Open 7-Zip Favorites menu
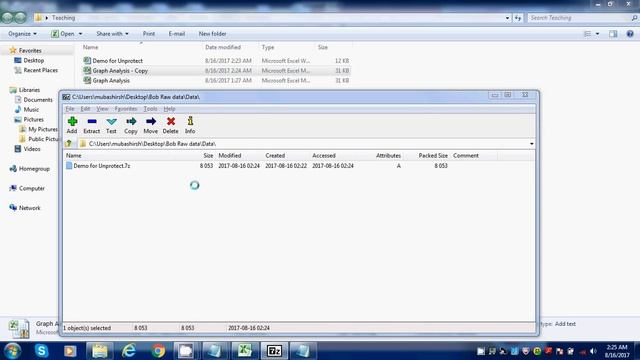This screenshot has width=640, height=360. click(126, 109)
